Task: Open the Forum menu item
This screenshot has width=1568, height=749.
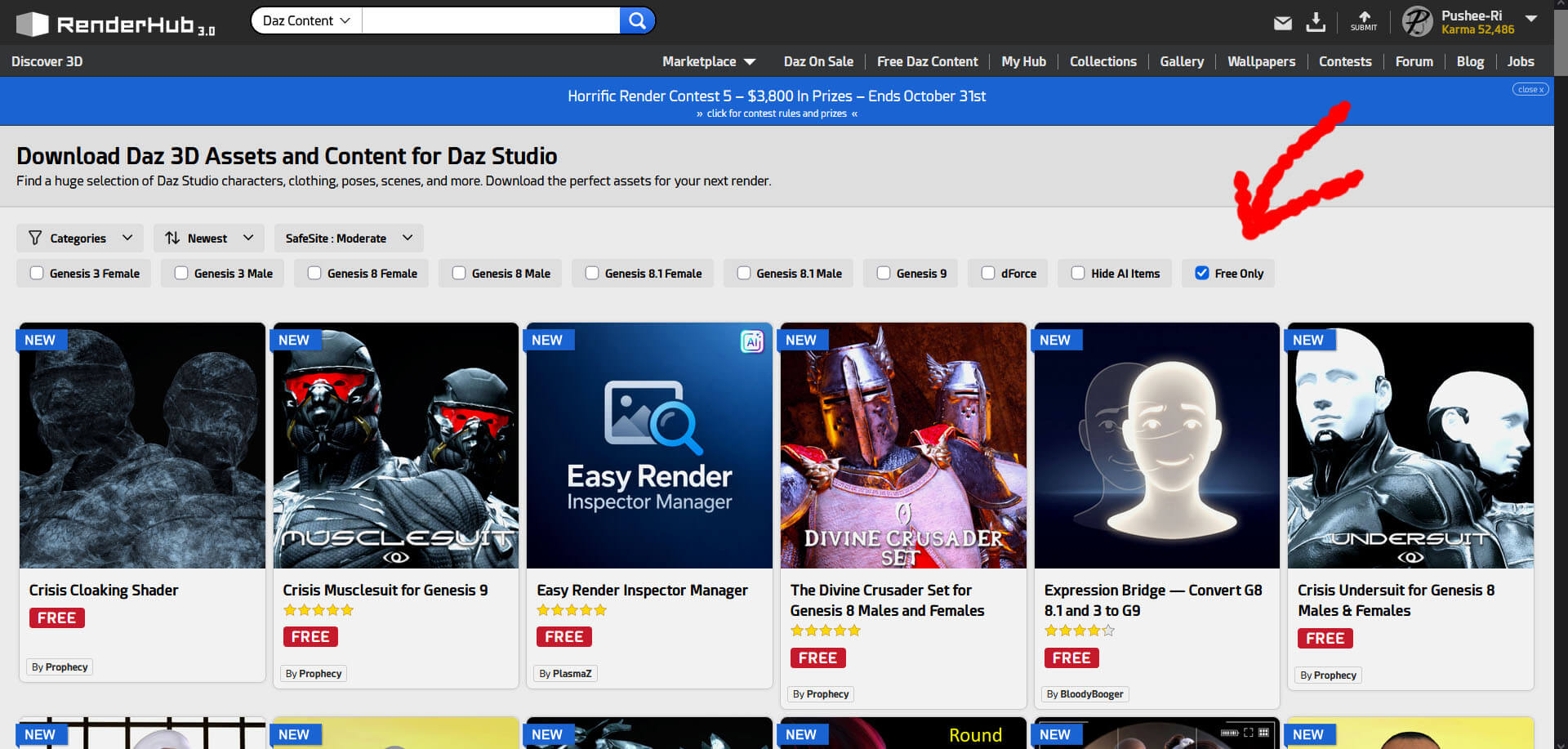Action: tap(1414, 61)
